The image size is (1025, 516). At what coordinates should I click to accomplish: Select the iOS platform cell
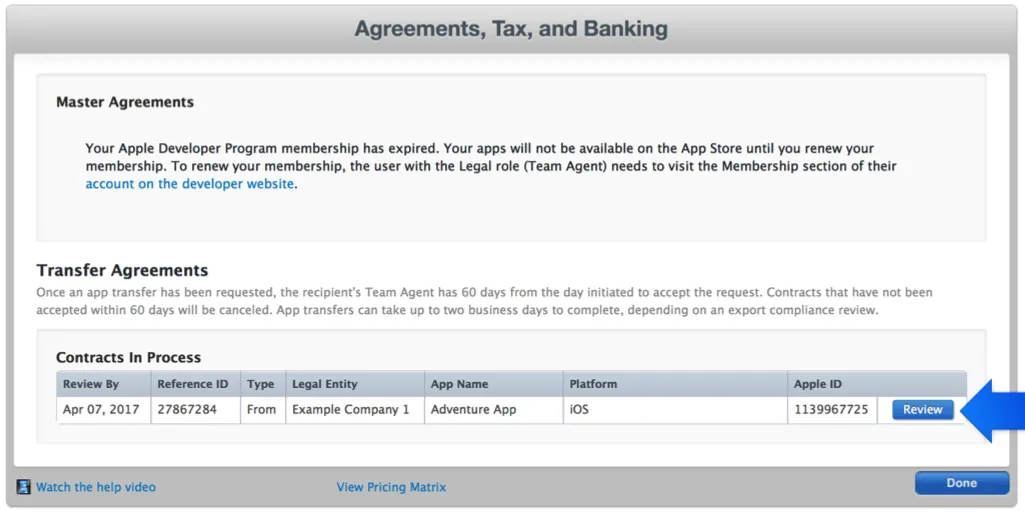pyautogui.click(x=675, y=410)
